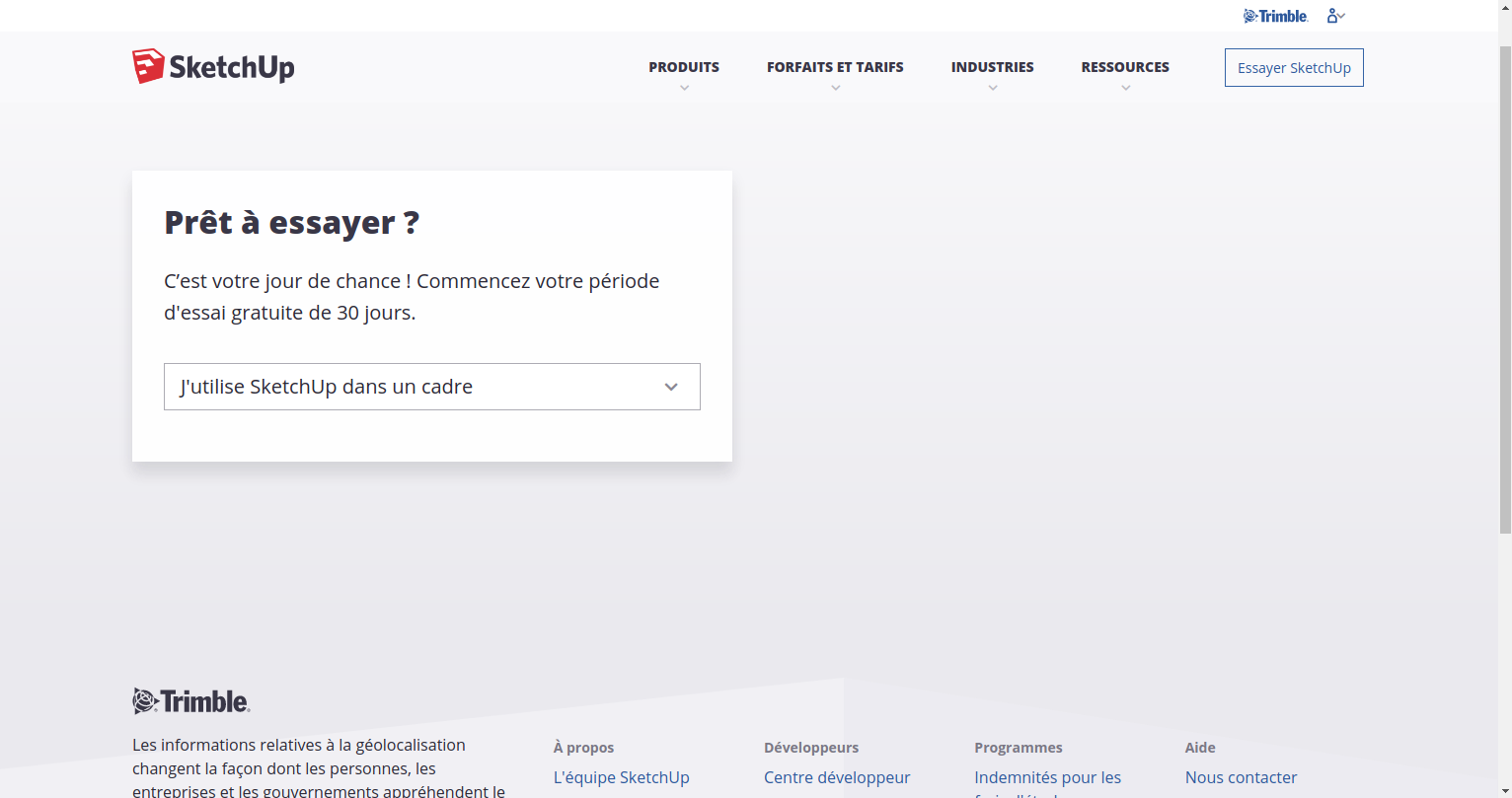
Task: Open the user account icon menu
Action: [1335, 16]
